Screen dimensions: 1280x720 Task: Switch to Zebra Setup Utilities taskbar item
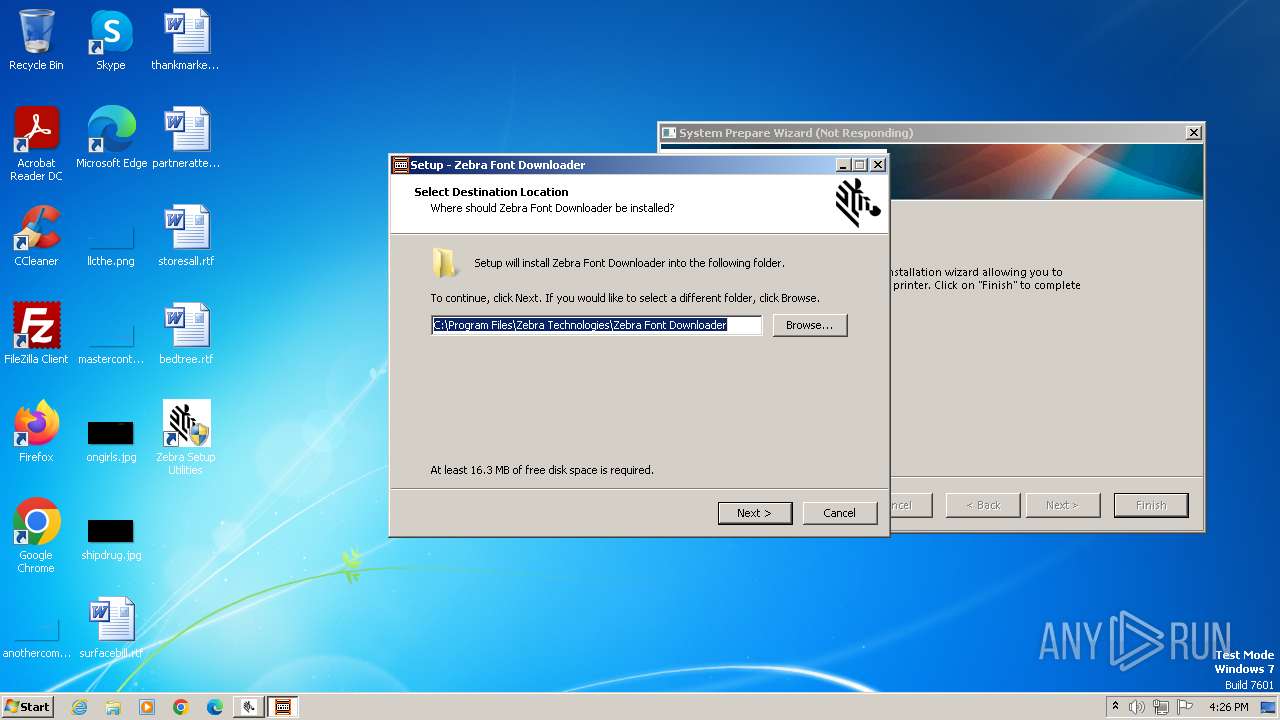click(249, 707)
